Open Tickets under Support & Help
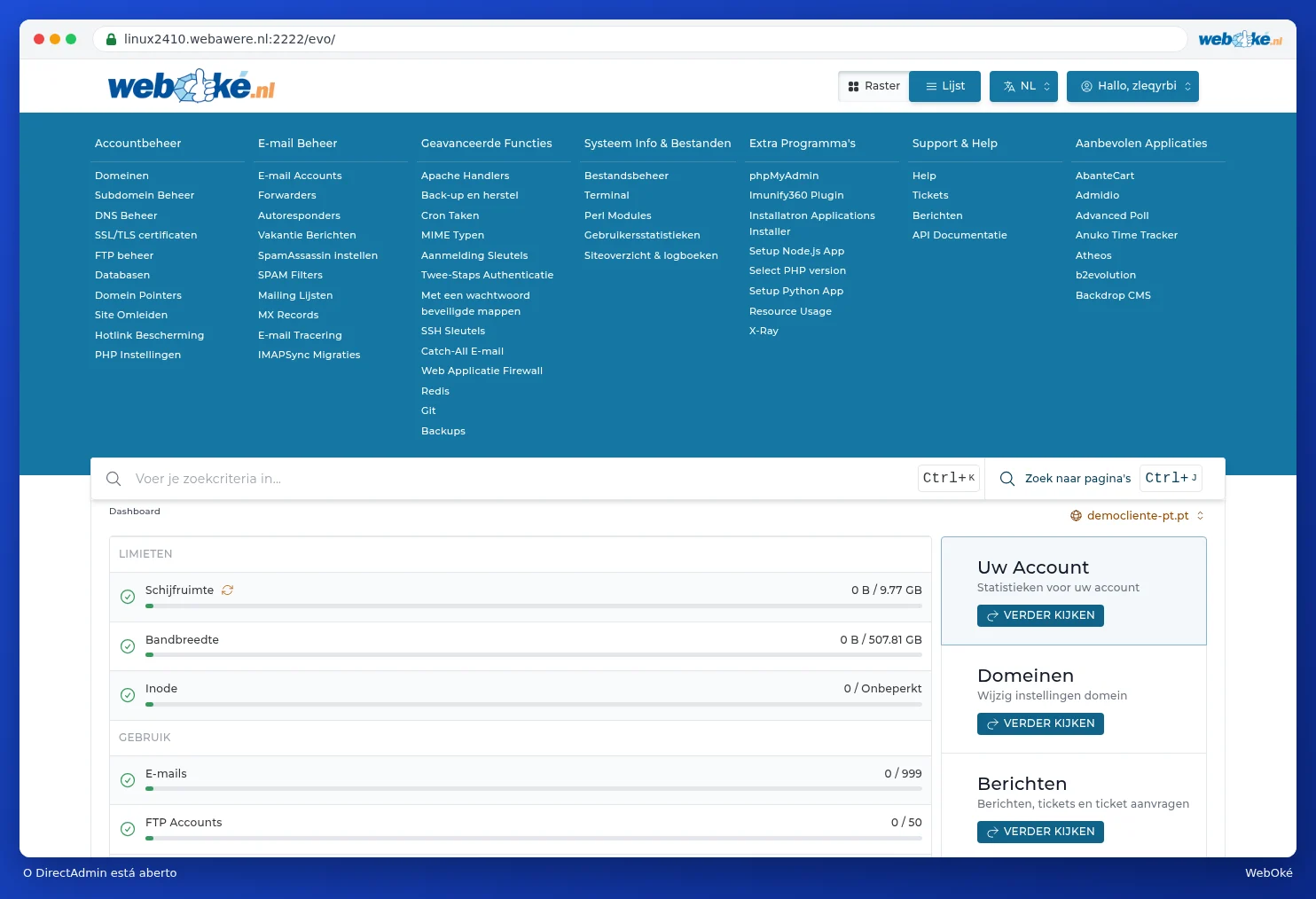Screen dimensions: 1316x899 tap(930, 195)
